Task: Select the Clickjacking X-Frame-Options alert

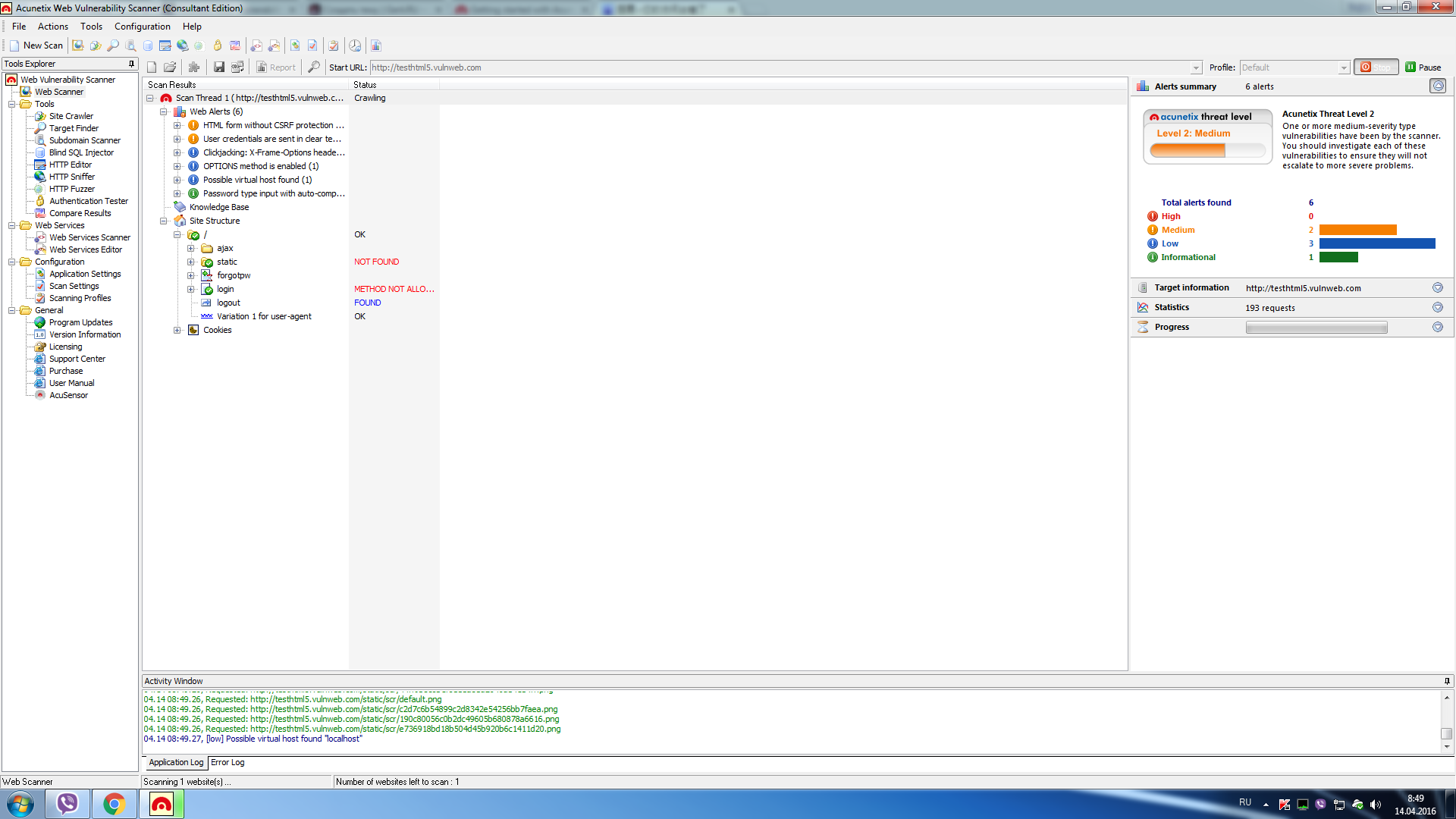Action: click(x=273, y=152)
